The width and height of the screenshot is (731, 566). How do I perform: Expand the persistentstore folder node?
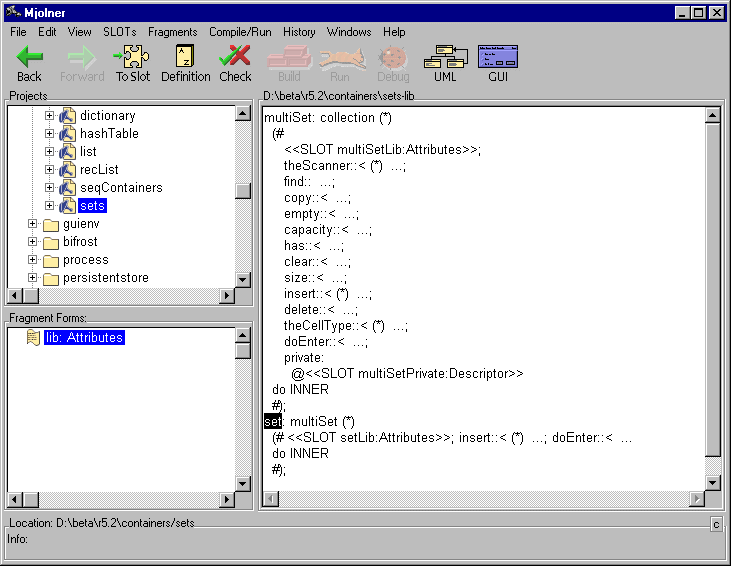[x=32, y=278]
